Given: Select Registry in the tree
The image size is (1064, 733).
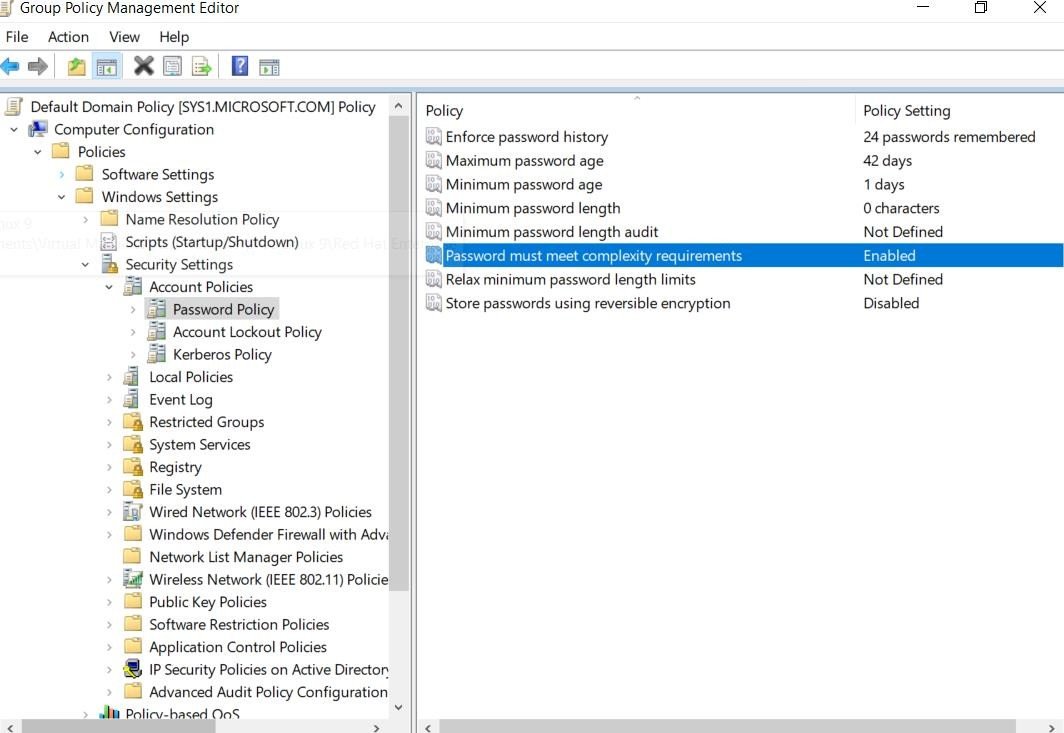Looking at the screenshot, I should coord(175,467).
